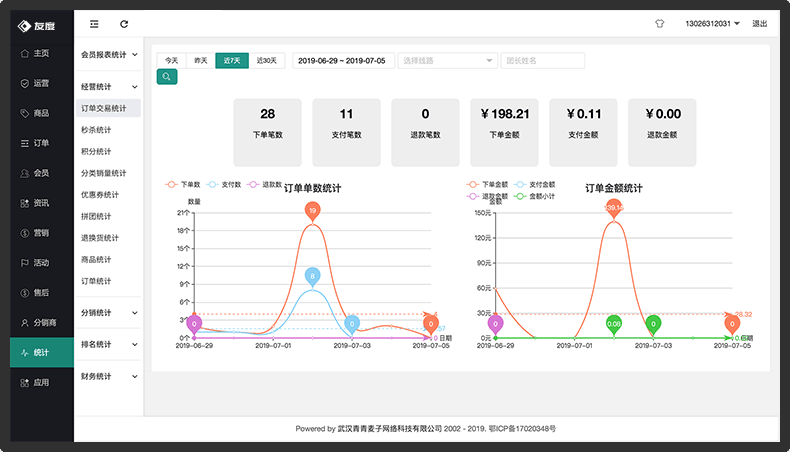Click the blue 8 payment marker
The image size is (790, 452).
click(312, 277)
